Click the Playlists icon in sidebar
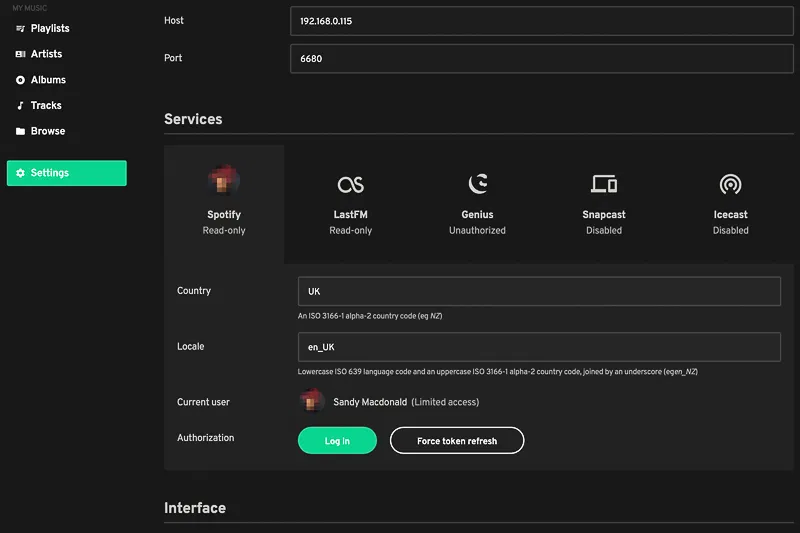Screen dimensions: 800x533 click(20, 28)
